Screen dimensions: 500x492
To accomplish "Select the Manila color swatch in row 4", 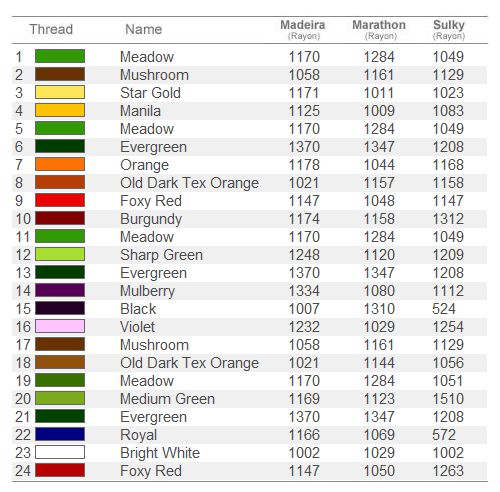I will tap(60, 110).
